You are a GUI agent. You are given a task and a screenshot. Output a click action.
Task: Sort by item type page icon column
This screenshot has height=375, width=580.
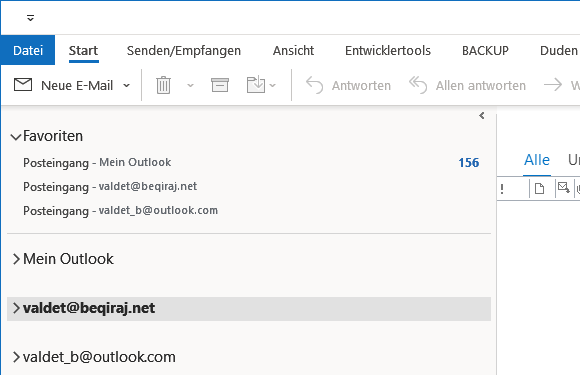tap(539, 189)
